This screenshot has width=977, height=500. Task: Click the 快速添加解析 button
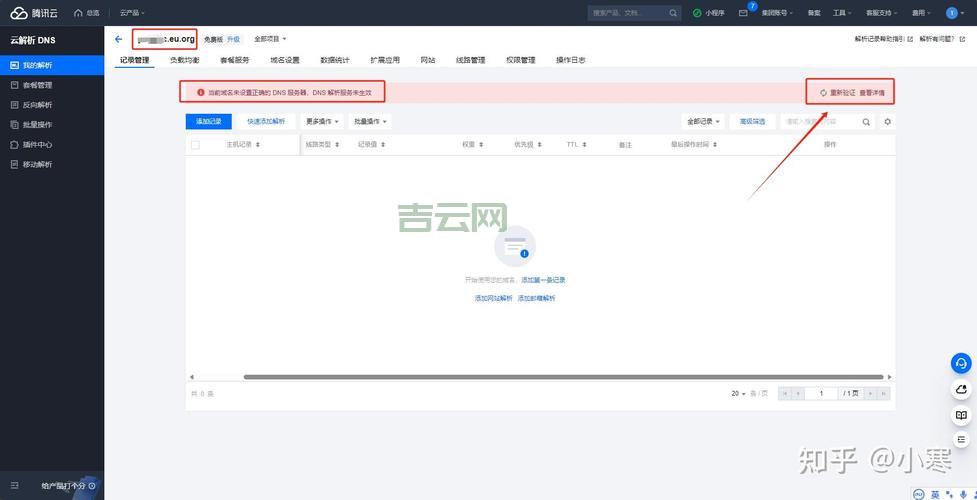click(x=266, y=122)
